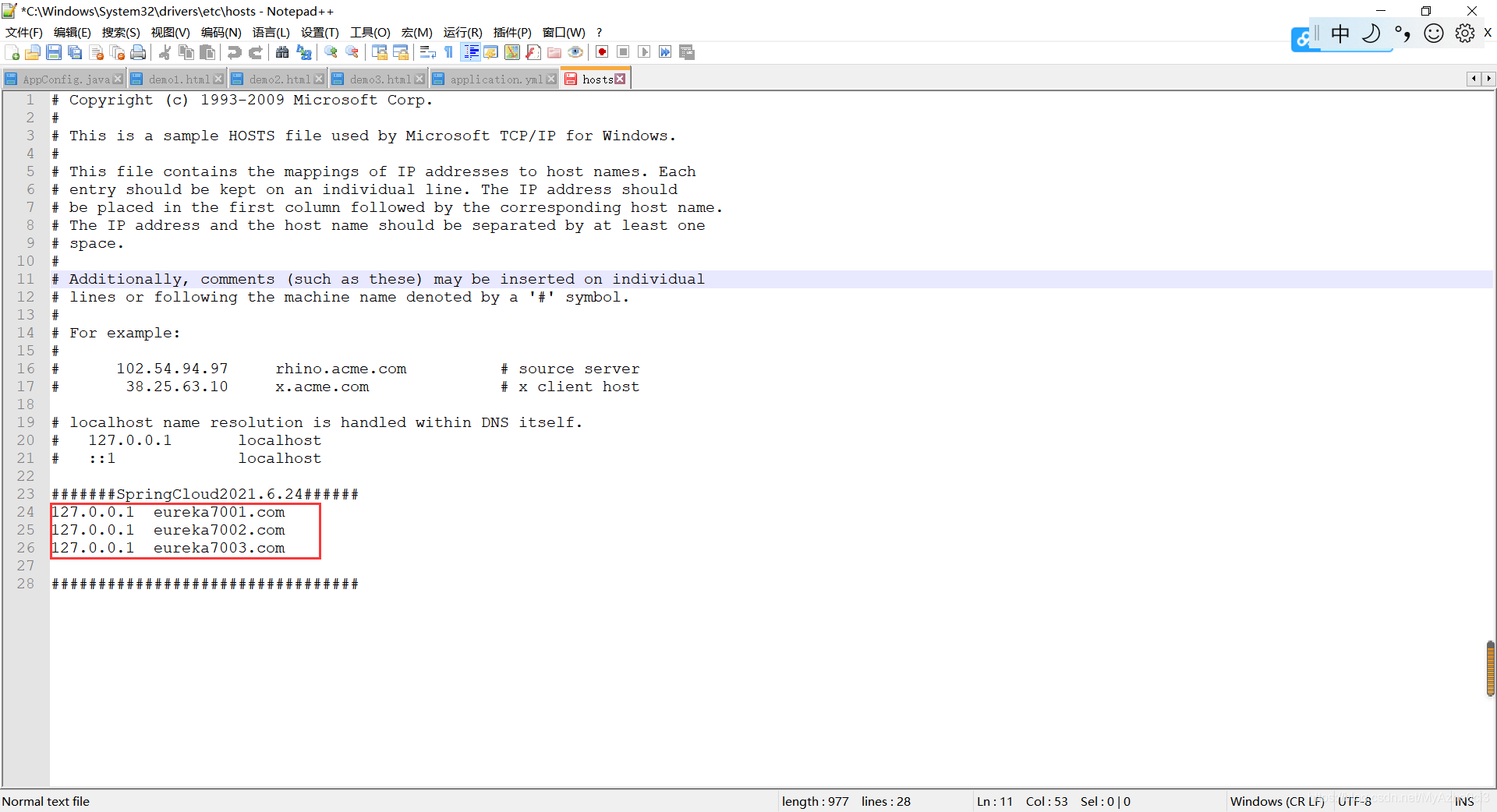Toggle show all characters pilcrow

[448, 52]
